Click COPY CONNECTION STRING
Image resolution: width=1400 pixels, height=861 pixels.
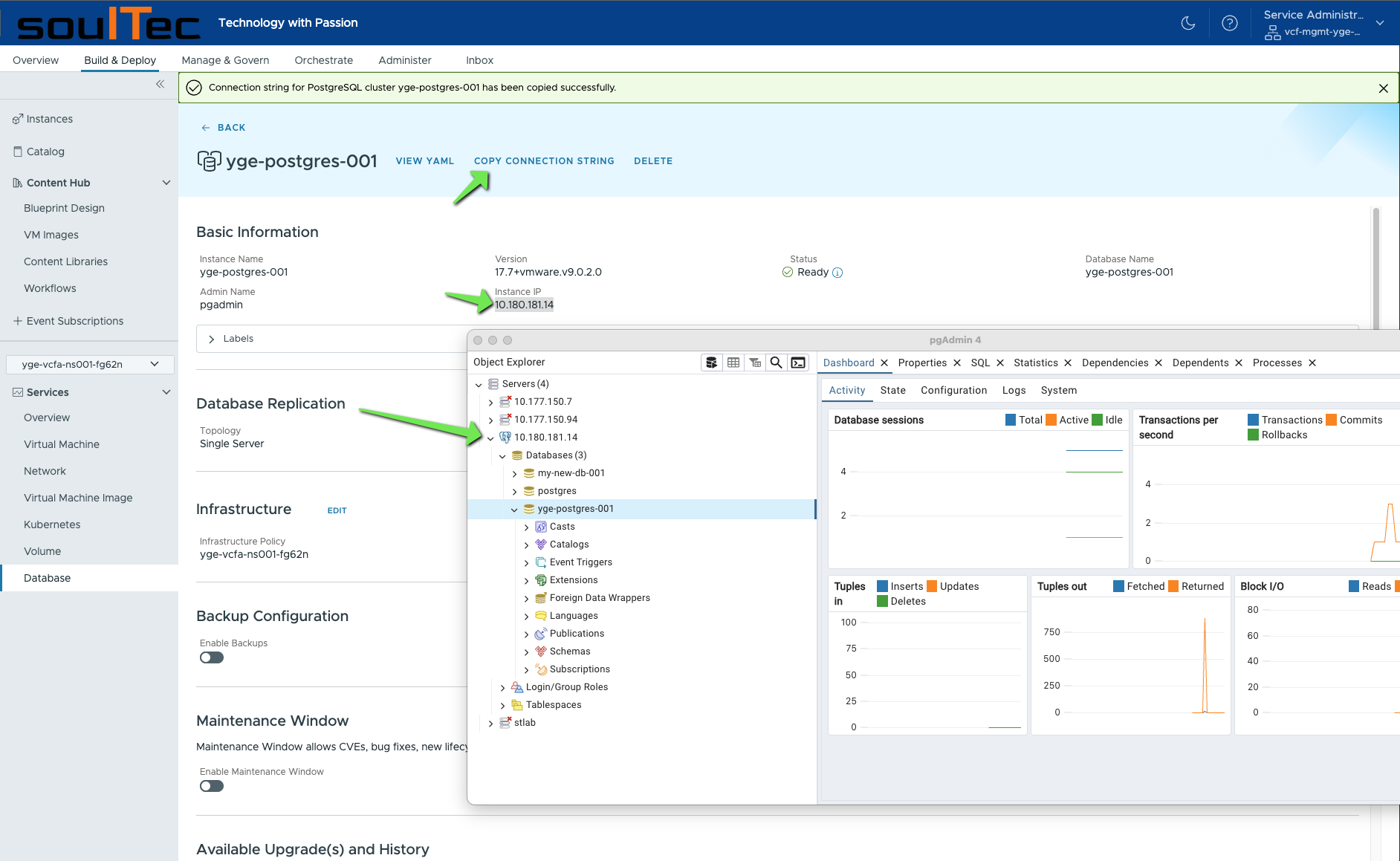[545, 160]
